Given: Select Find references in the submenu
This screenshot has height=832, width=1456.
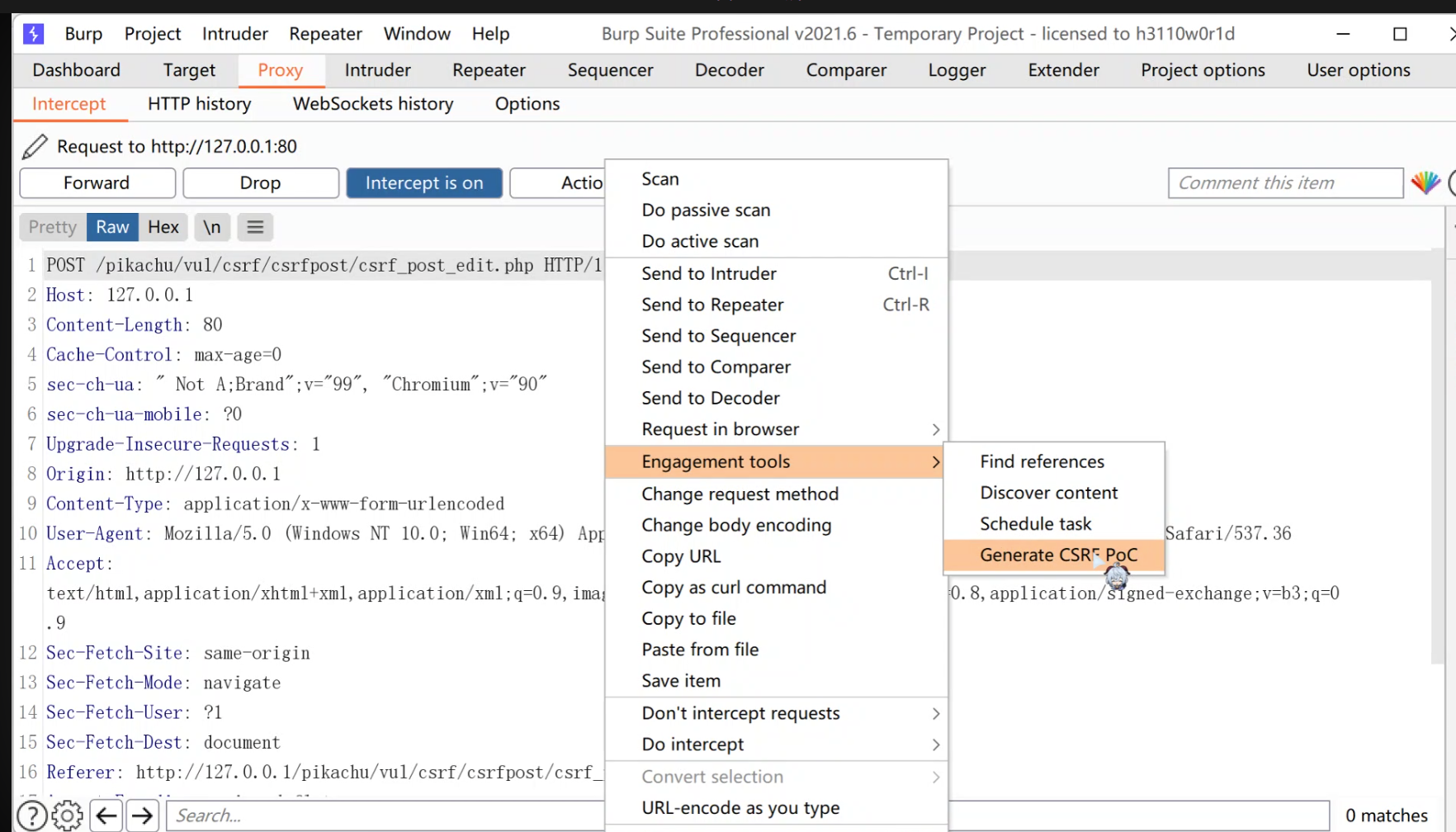Looking at the screenshot, I should pyautogui.click(x=1054, y=461).
